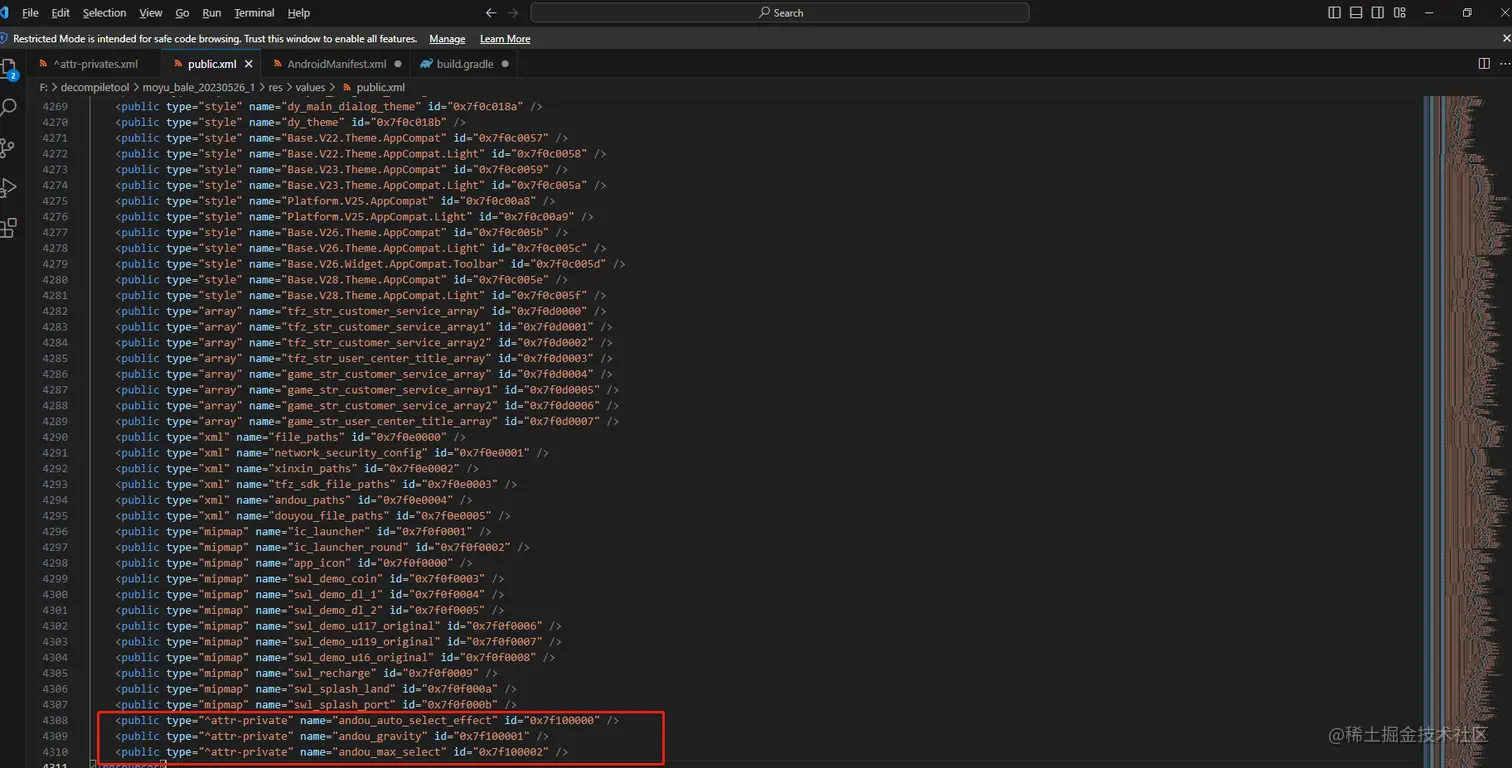Select the public.xml editor tab
The width and height of the screenshot is (1512, 768).
(210, 64)
